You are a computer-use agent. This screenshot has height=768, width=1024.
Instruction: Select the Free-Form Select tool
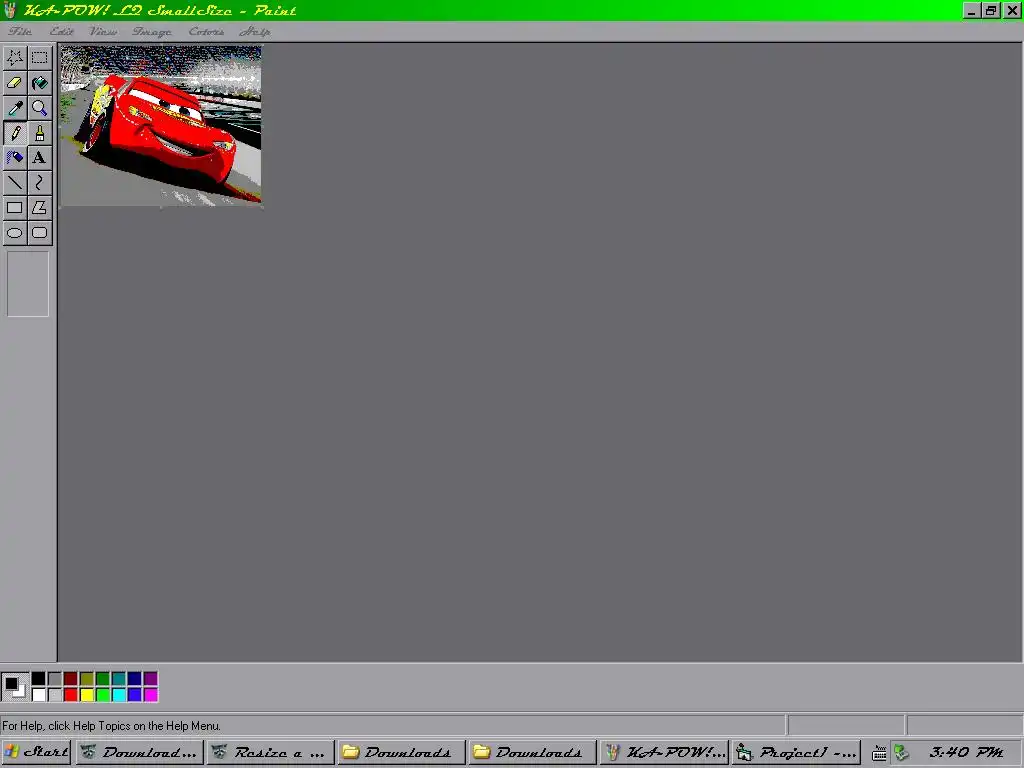click(x=15, y=58)
